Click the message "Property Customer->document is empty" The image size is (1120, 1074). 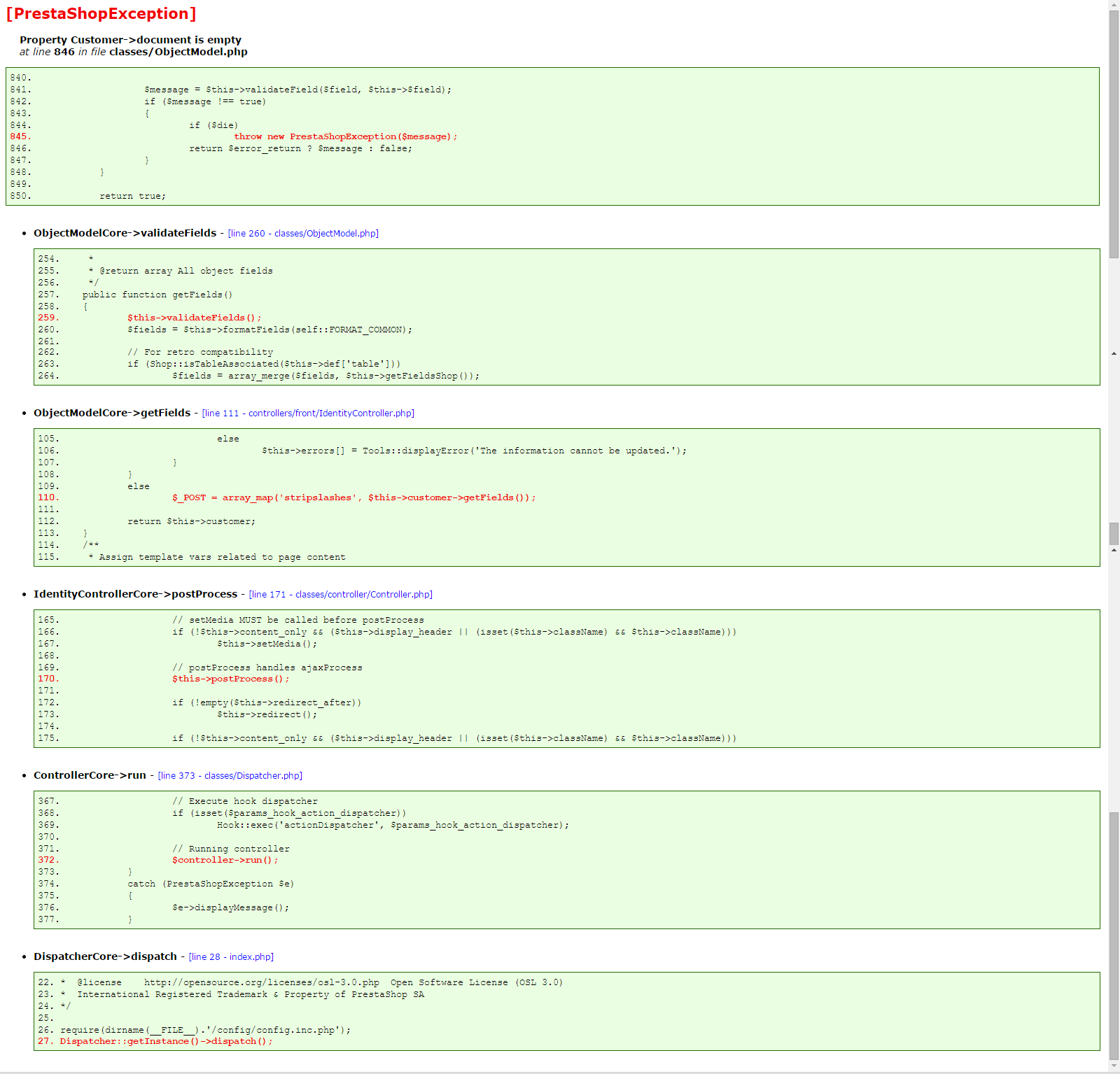tap(130, 40)
